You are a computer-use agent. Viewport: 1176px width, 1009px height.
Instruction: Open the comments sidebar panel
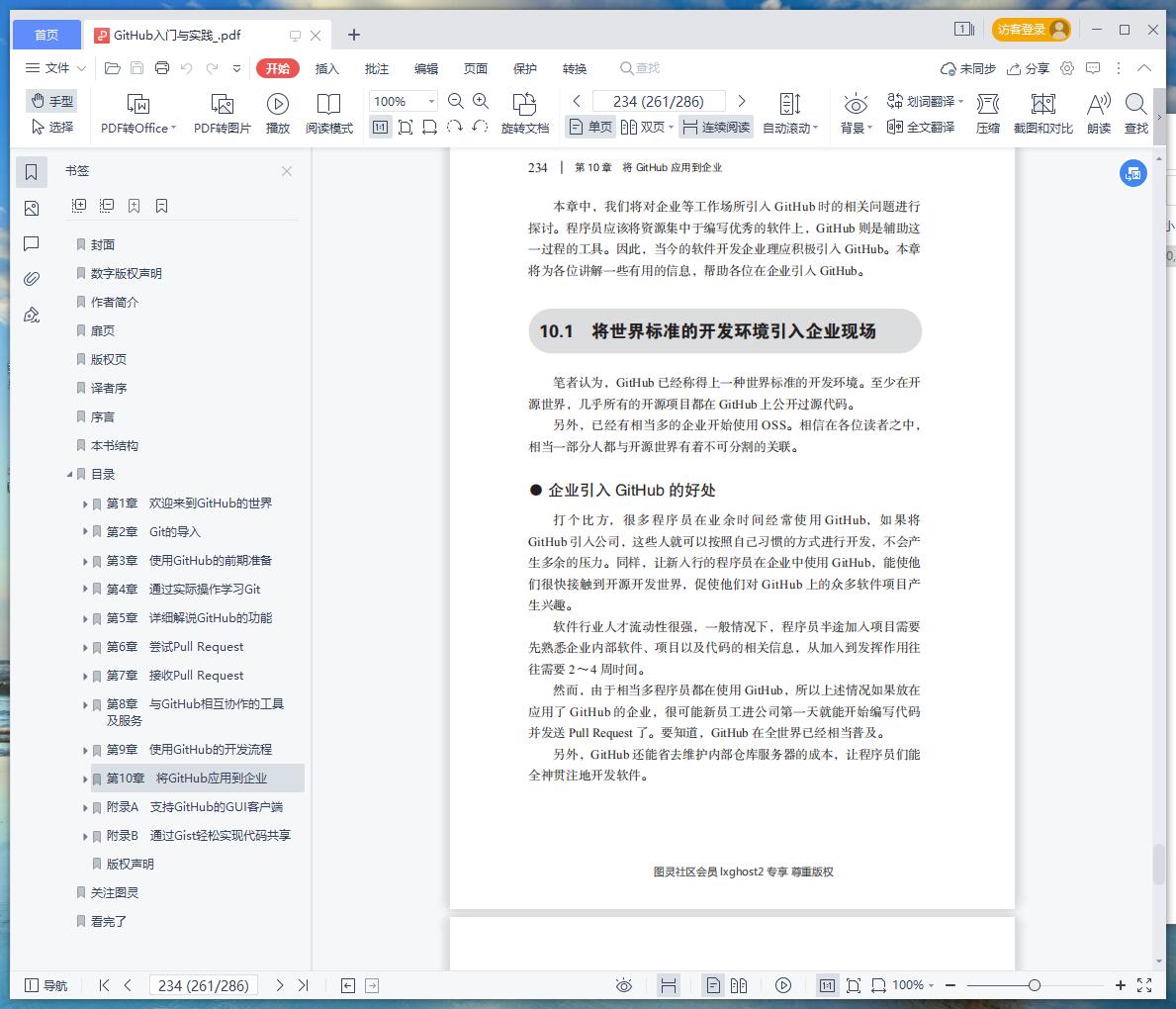tap(32, 243)
